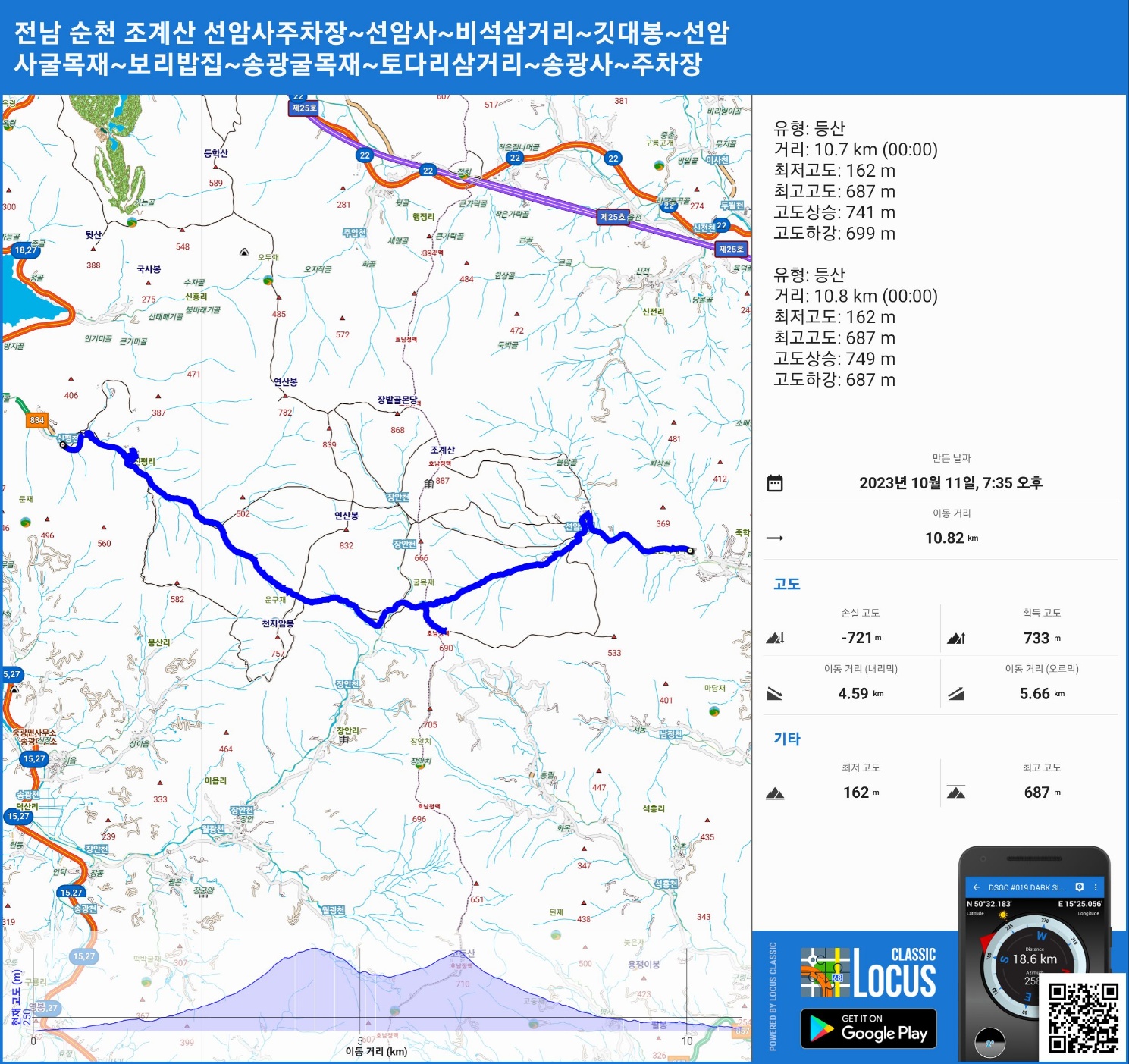Click the calendar icon beside the creation date
1129x1064 pixels.
tap(774, 483)
